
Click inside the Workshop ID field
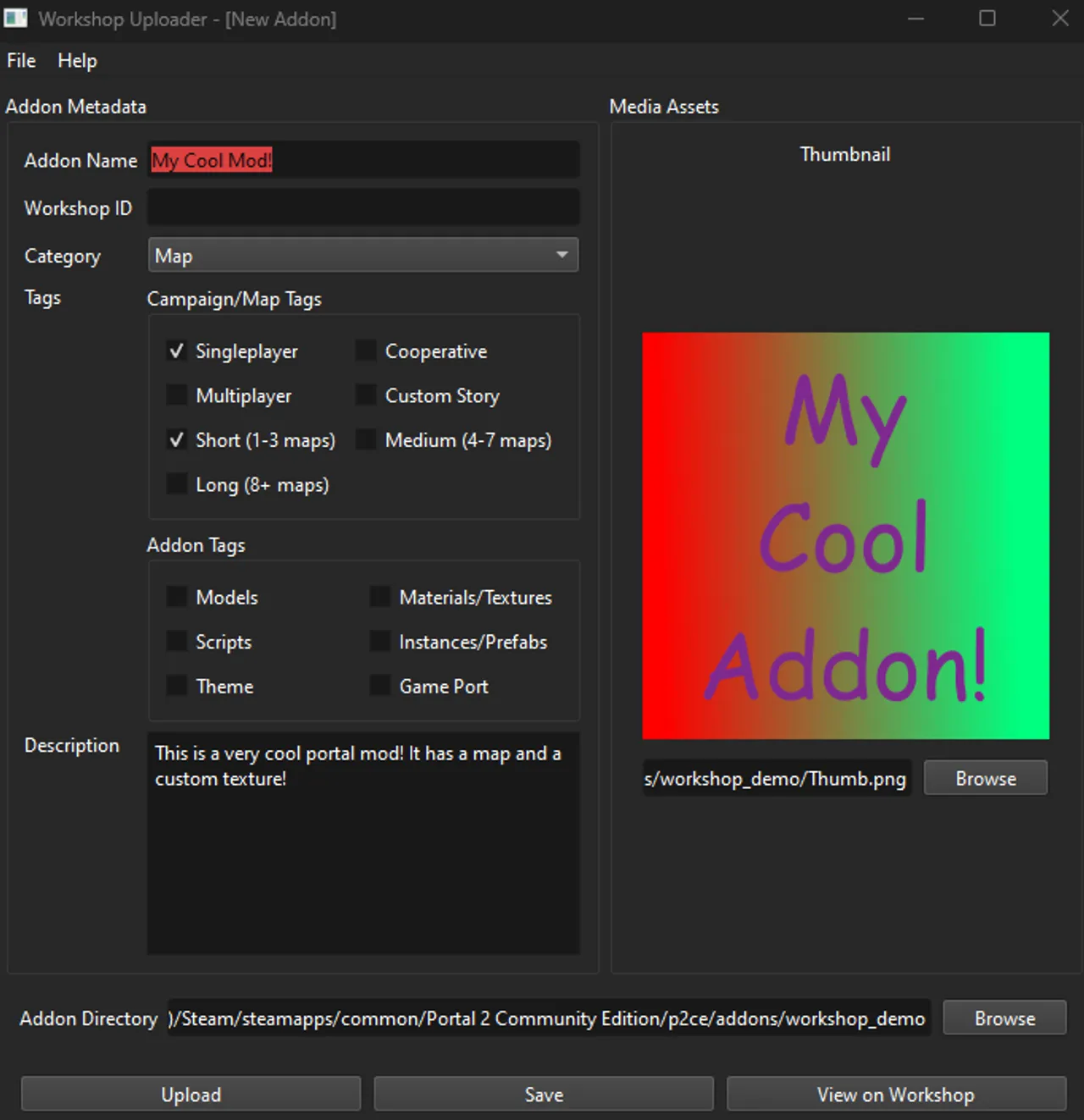click(362, 207)
